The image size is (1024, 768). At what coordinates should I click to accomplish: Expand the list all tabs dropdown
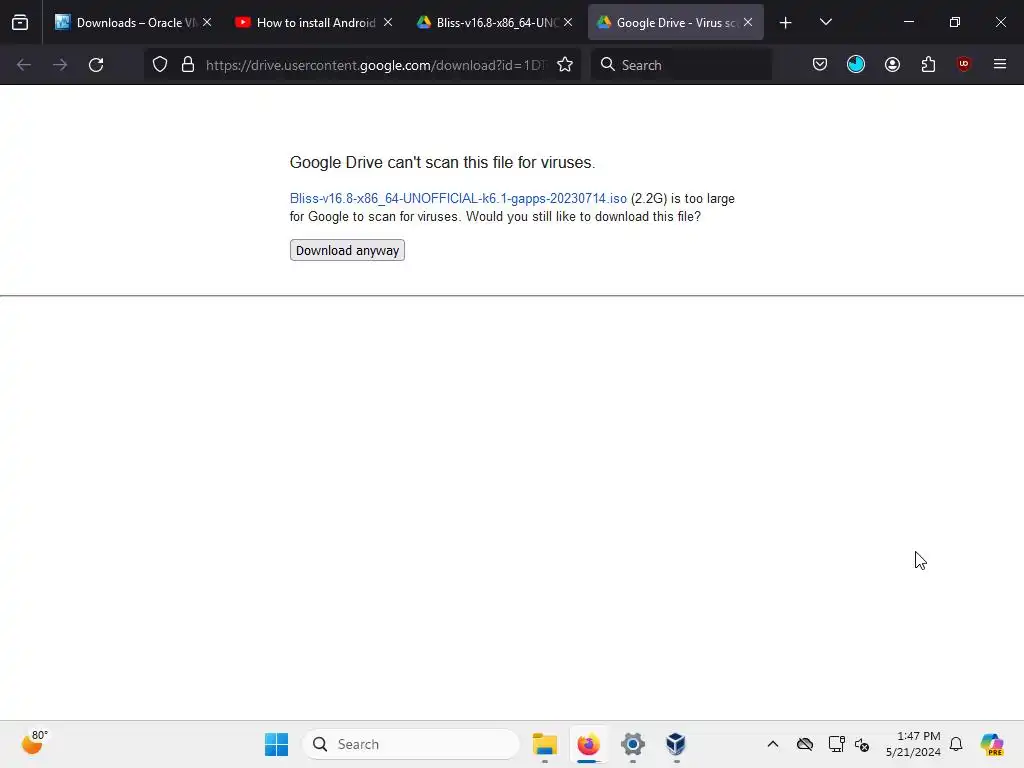point(825,22)
